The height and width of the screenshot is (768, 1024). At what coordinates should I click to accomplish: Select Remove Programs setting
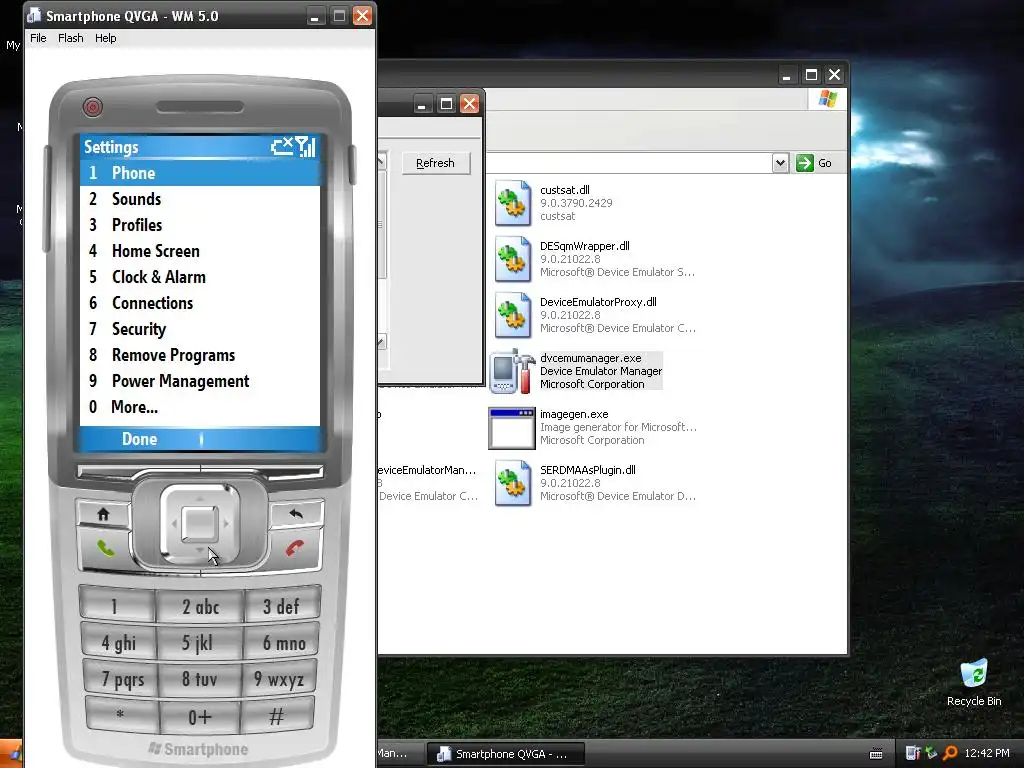(200, 355)
